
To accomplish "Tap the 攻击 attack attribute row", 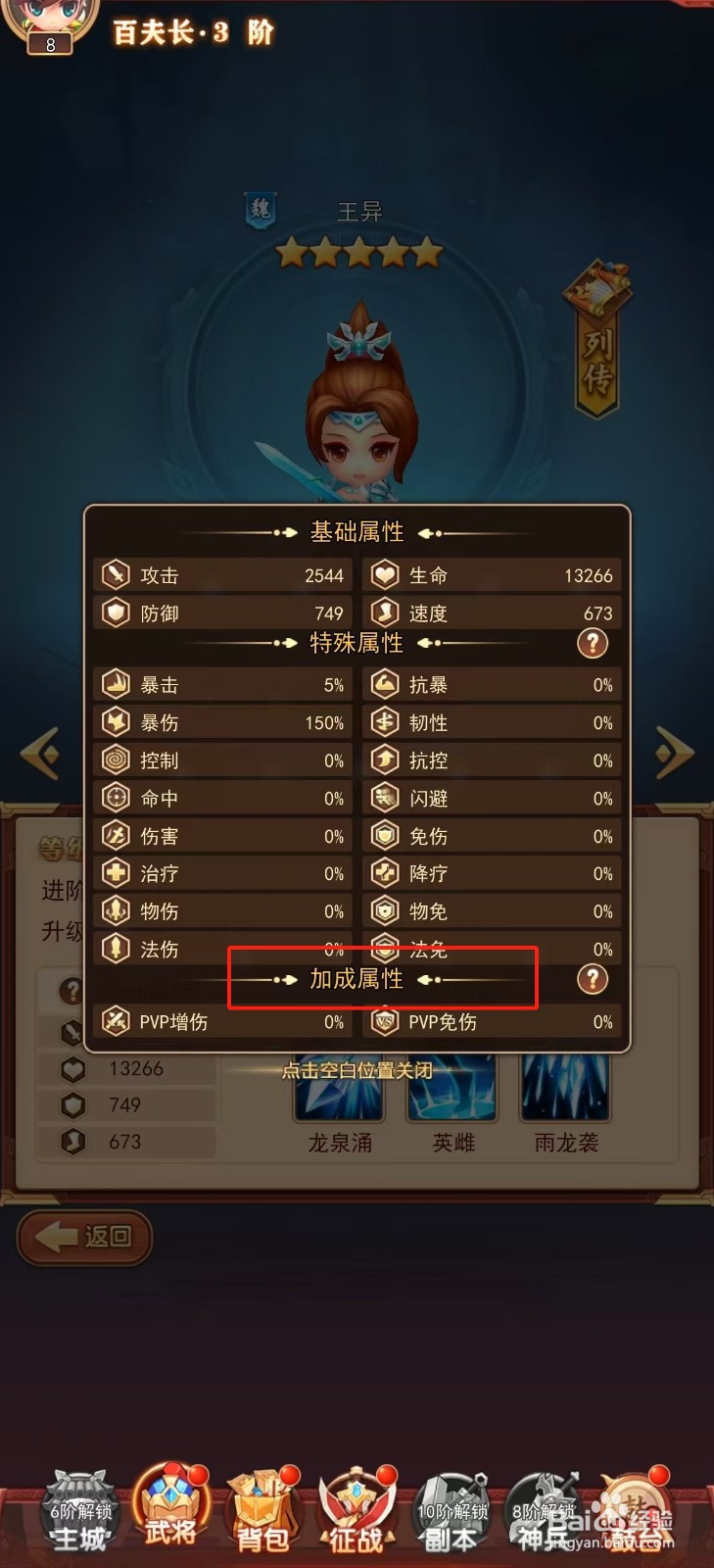I will tap(223, 575).
